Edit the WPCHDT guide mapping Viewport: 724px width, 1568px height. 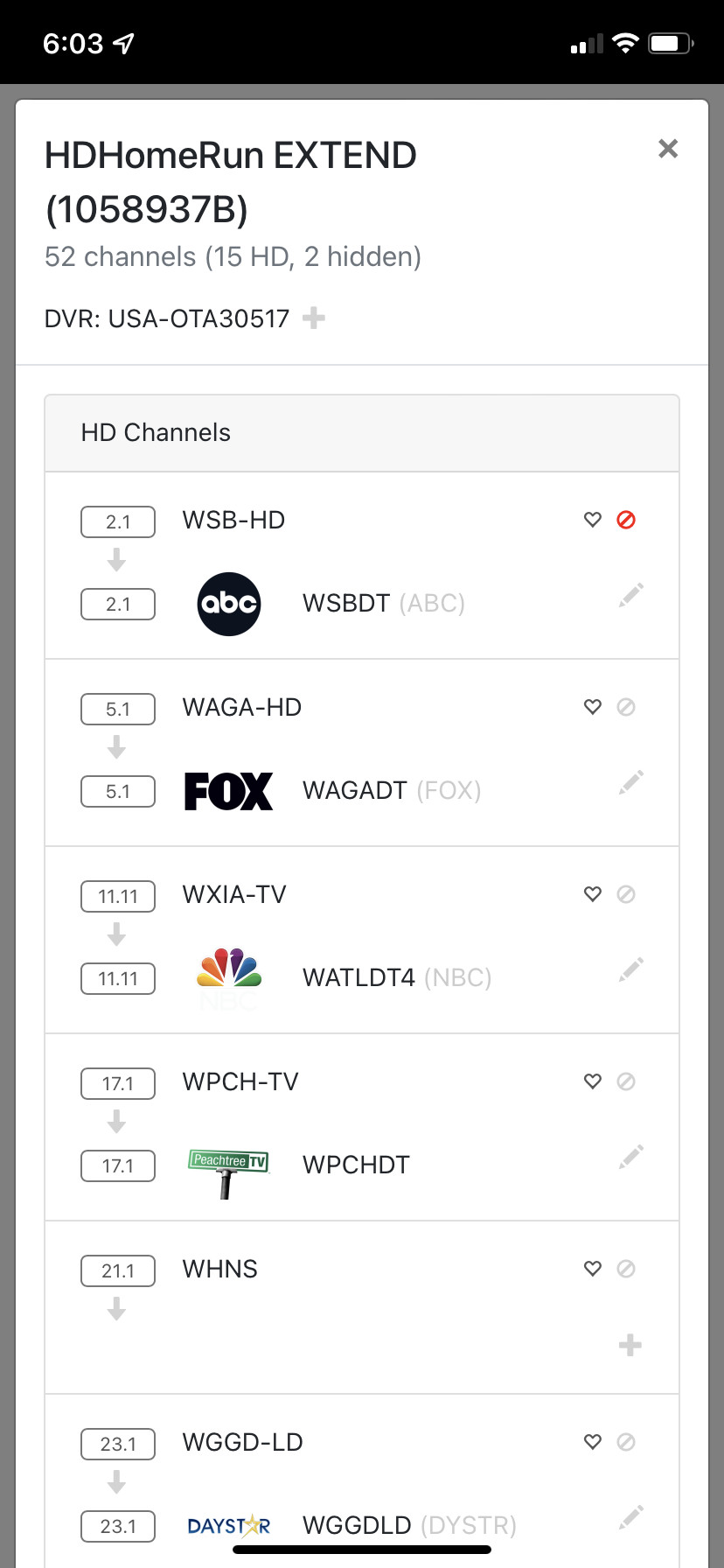coord(630,1158)
